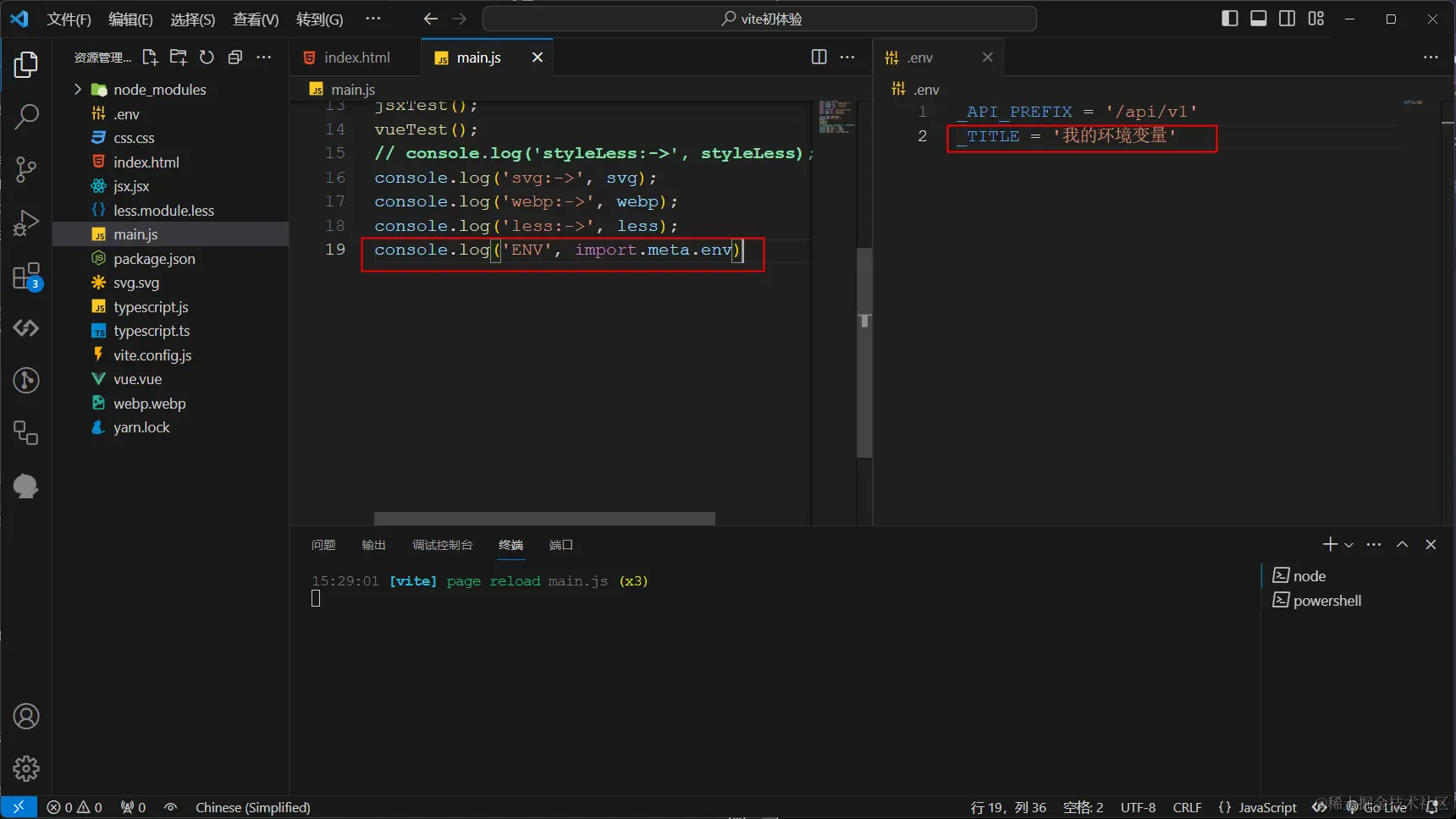Go back in navigation history
This screenshot has height=819, width=1456.
tap(431, 19)
